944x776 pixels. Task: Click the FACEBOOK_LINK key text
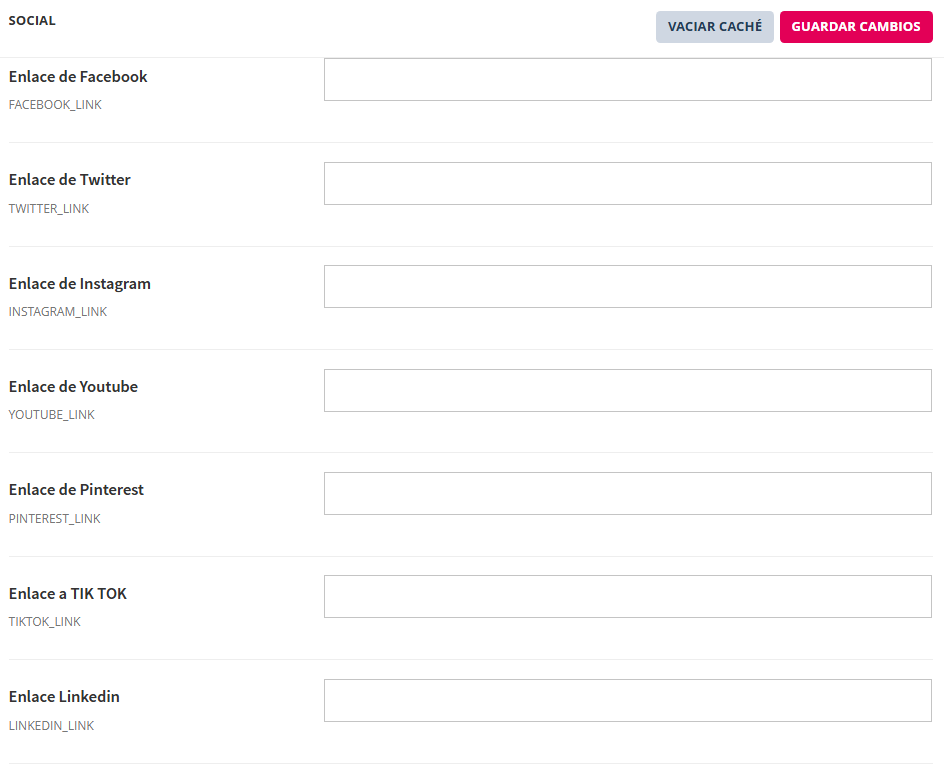(55, 105)
